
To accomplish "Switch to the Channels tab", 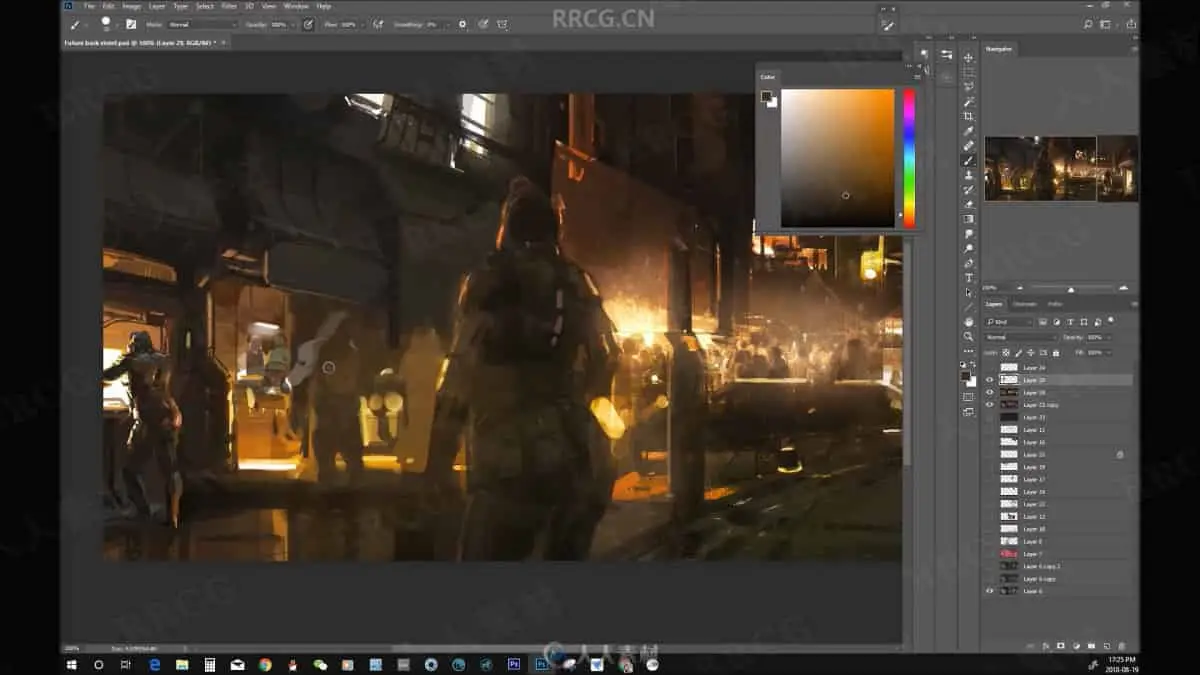I will 1025,304.
